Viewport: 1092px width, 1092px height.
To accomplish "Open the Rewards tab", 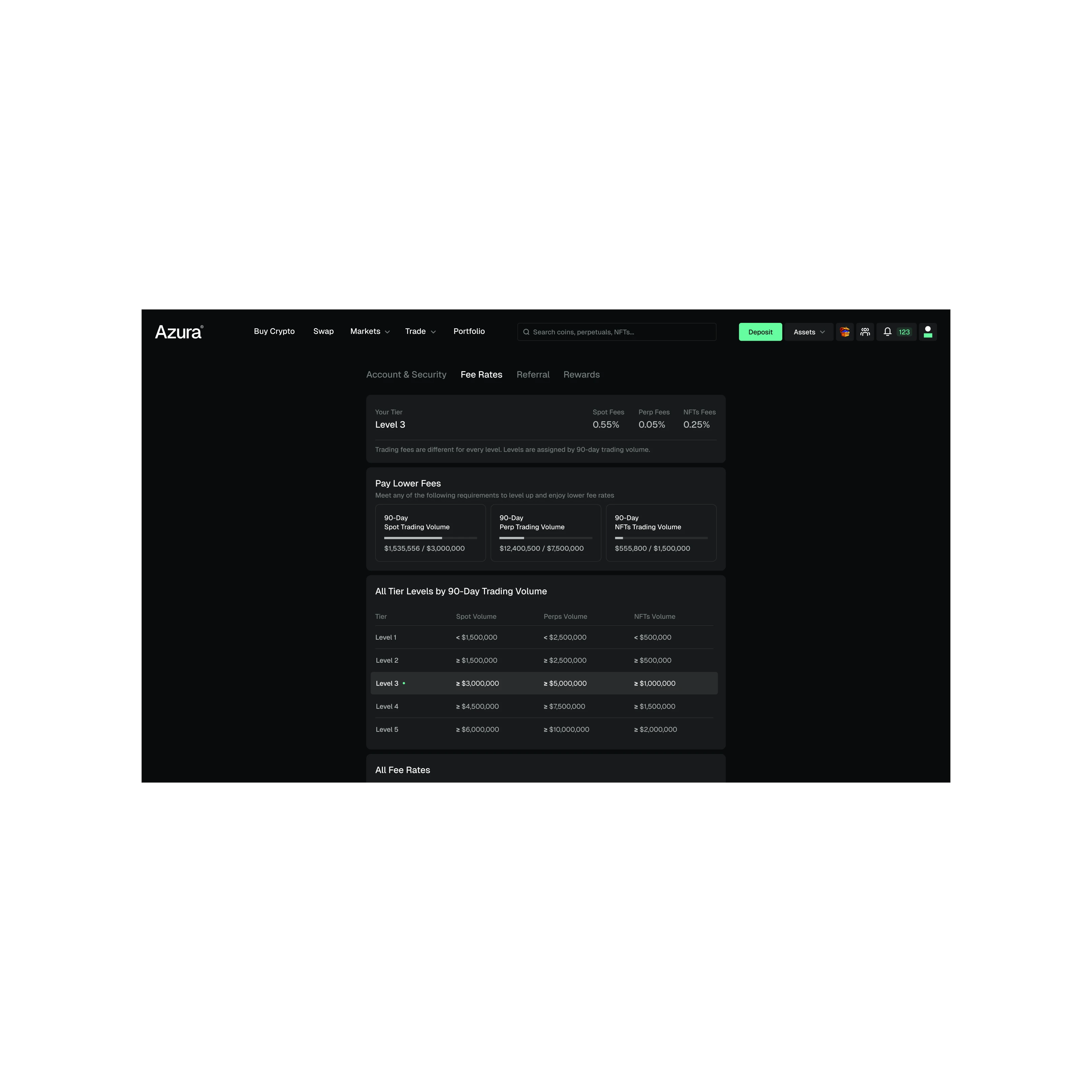I will (x=581, y=375).
